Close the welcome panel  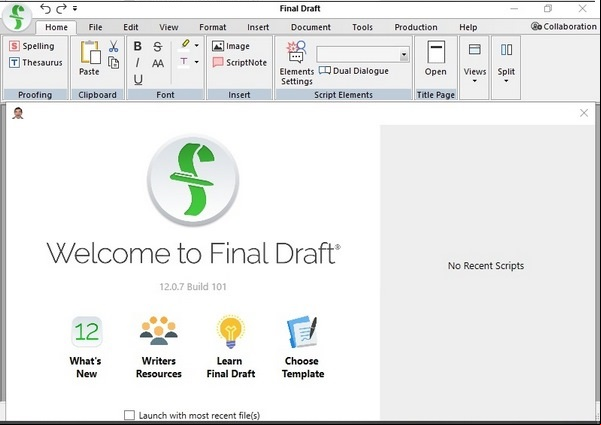tap(584, 113)
